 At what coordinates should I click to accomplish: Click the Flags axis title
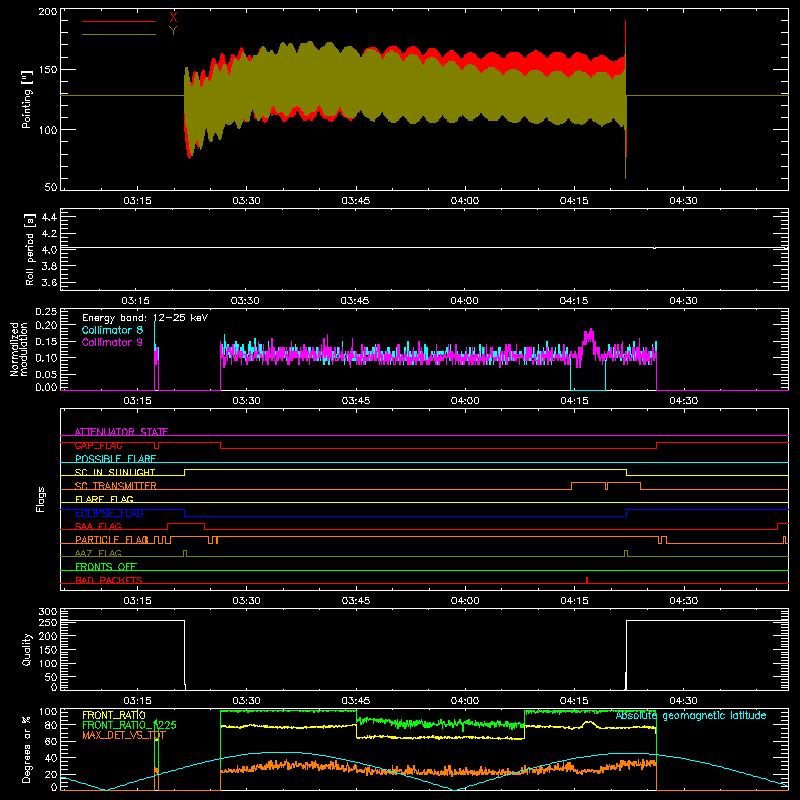point(40,499)
